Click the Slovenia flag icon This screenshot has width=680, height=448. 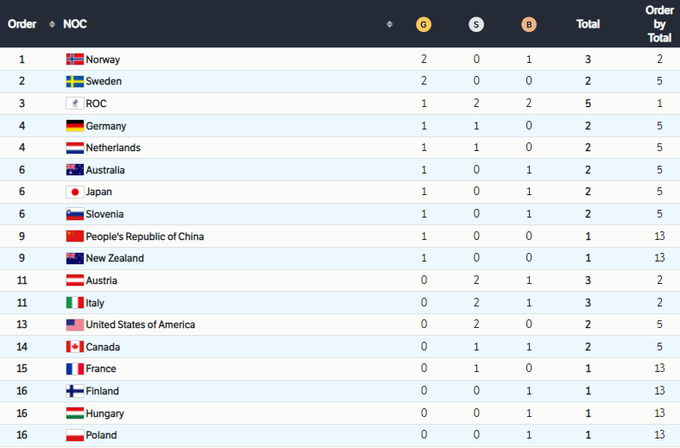tap(74, 214)
